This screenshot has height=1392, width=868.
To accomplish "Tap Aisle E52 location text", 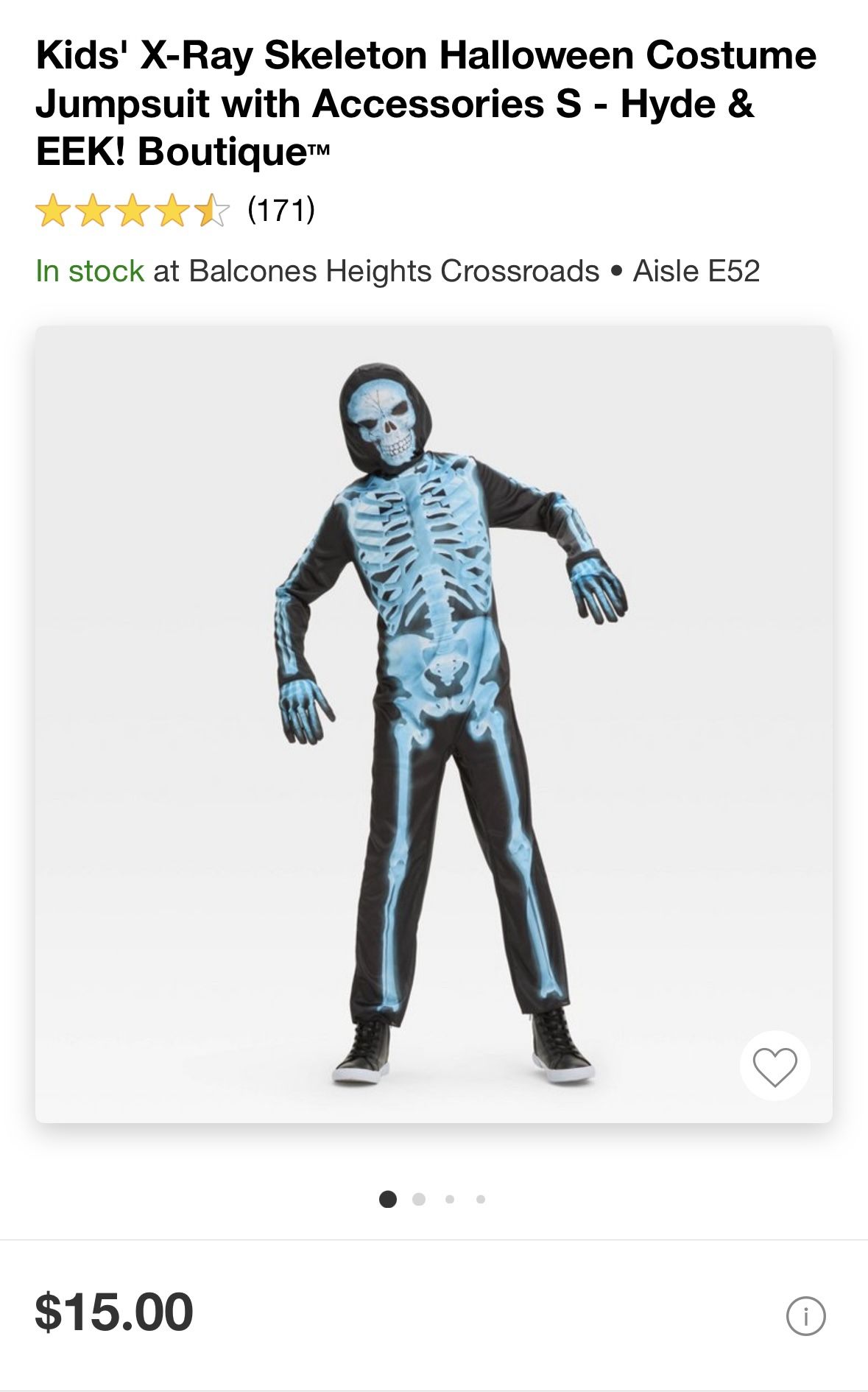I will (x=696, y=271).
